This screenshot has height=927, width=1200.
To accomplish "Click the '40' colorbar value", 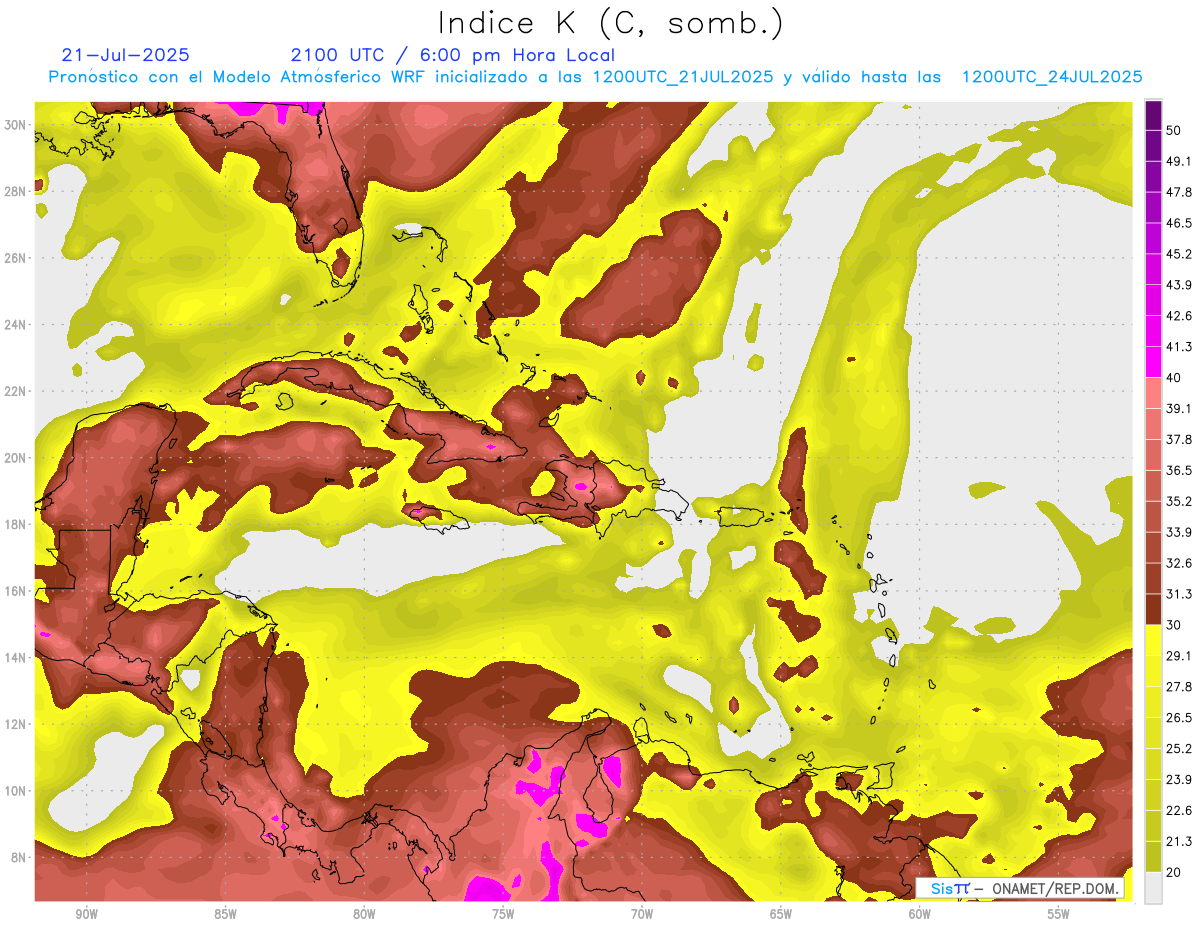I will pos(1174,378).
